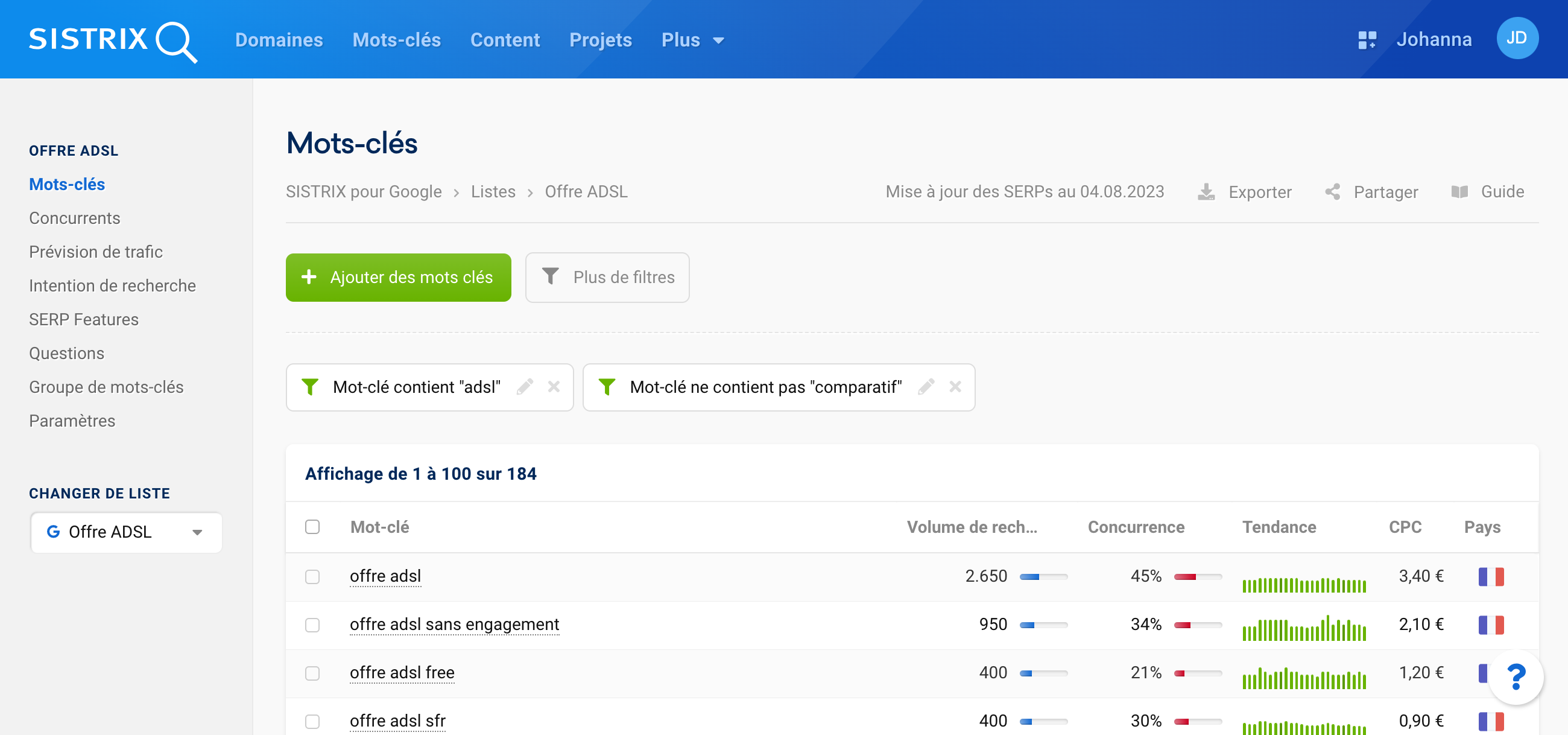Open the Offre ADSL list selector dropdown
Screen dimensions: 1568x735
pos(127,532)
